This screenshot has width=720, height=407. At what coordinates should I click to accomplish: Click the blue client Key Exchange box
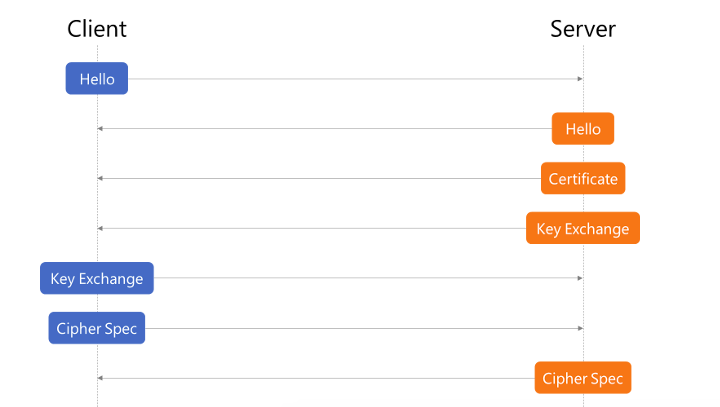pyautogui.click(x=96, y=278)
